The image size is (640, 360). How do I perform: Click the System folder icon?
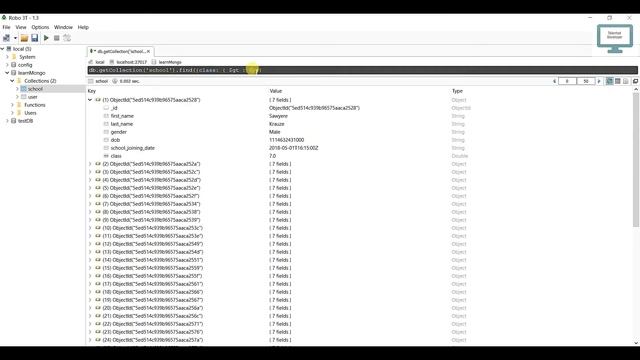coord(14,57)
